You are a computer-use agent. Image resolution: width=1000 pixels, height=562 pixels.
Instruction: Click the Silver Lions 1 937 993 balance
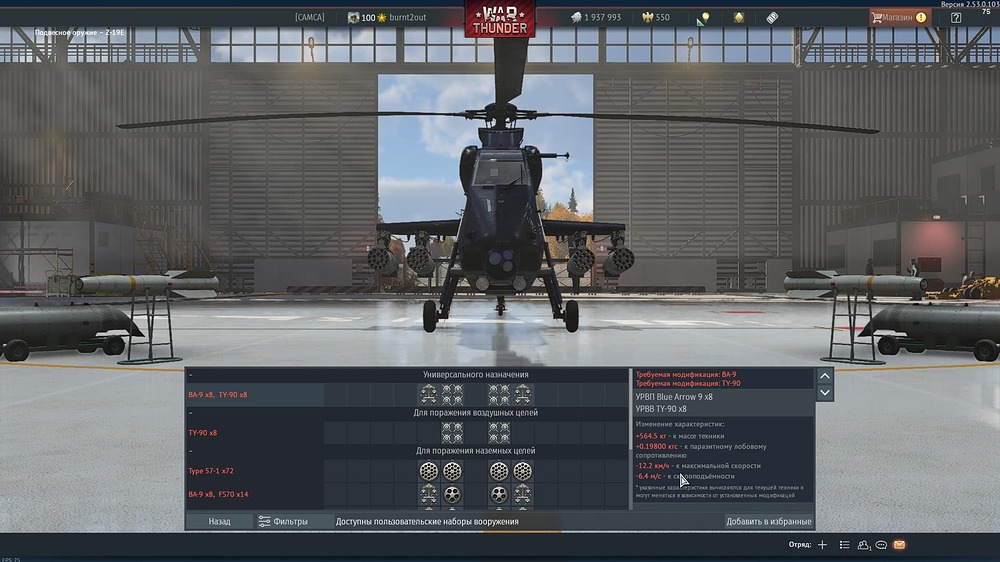pyautogui.click(x=595, y=18)
